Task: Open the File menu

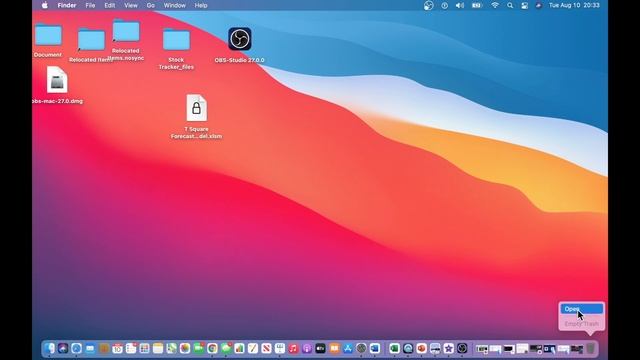Action: [x=90, y=5]
